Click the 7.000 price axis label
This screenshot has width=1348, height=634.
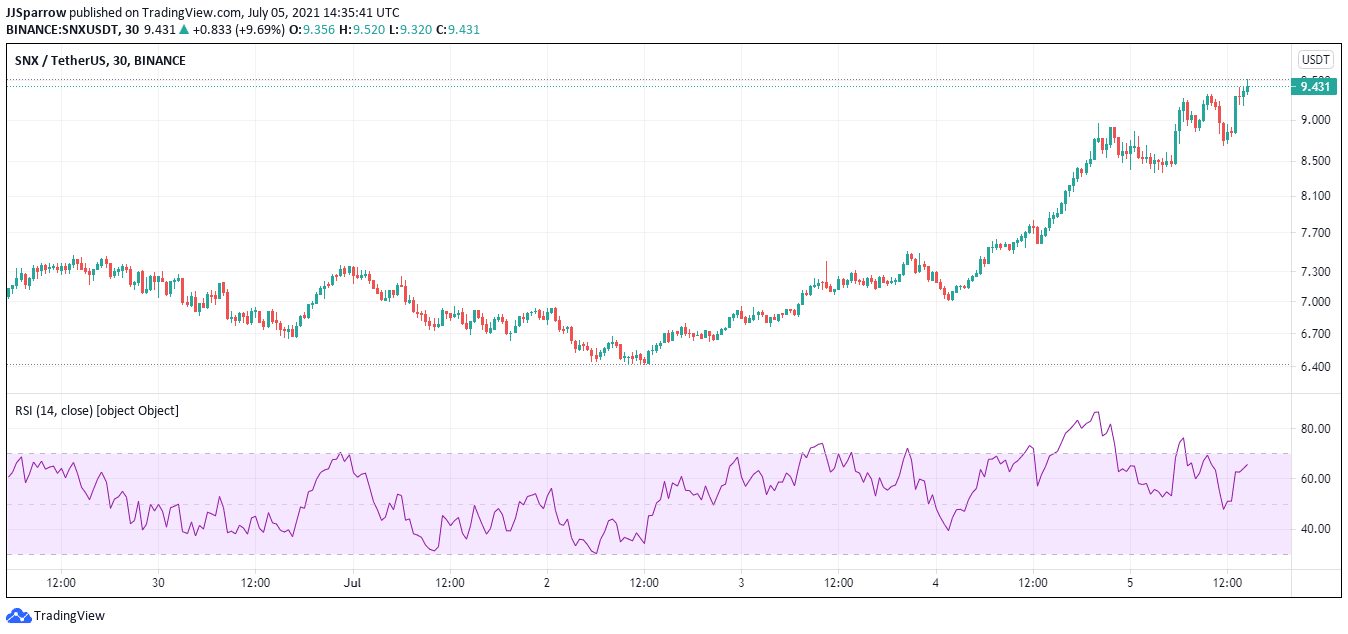[x=1314, y=302]
